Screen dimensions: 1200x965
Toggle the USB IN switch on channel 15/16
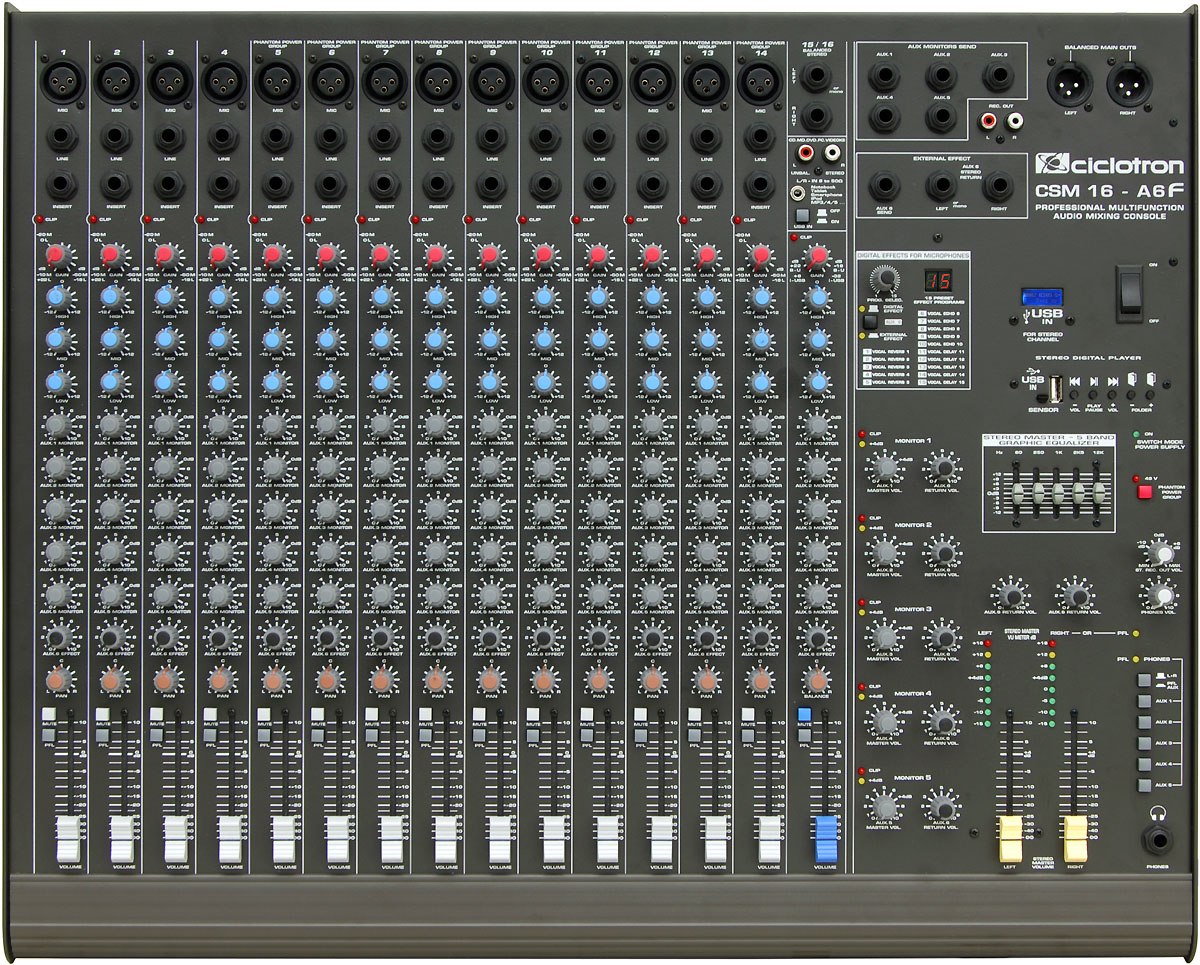tap(801, 215)
